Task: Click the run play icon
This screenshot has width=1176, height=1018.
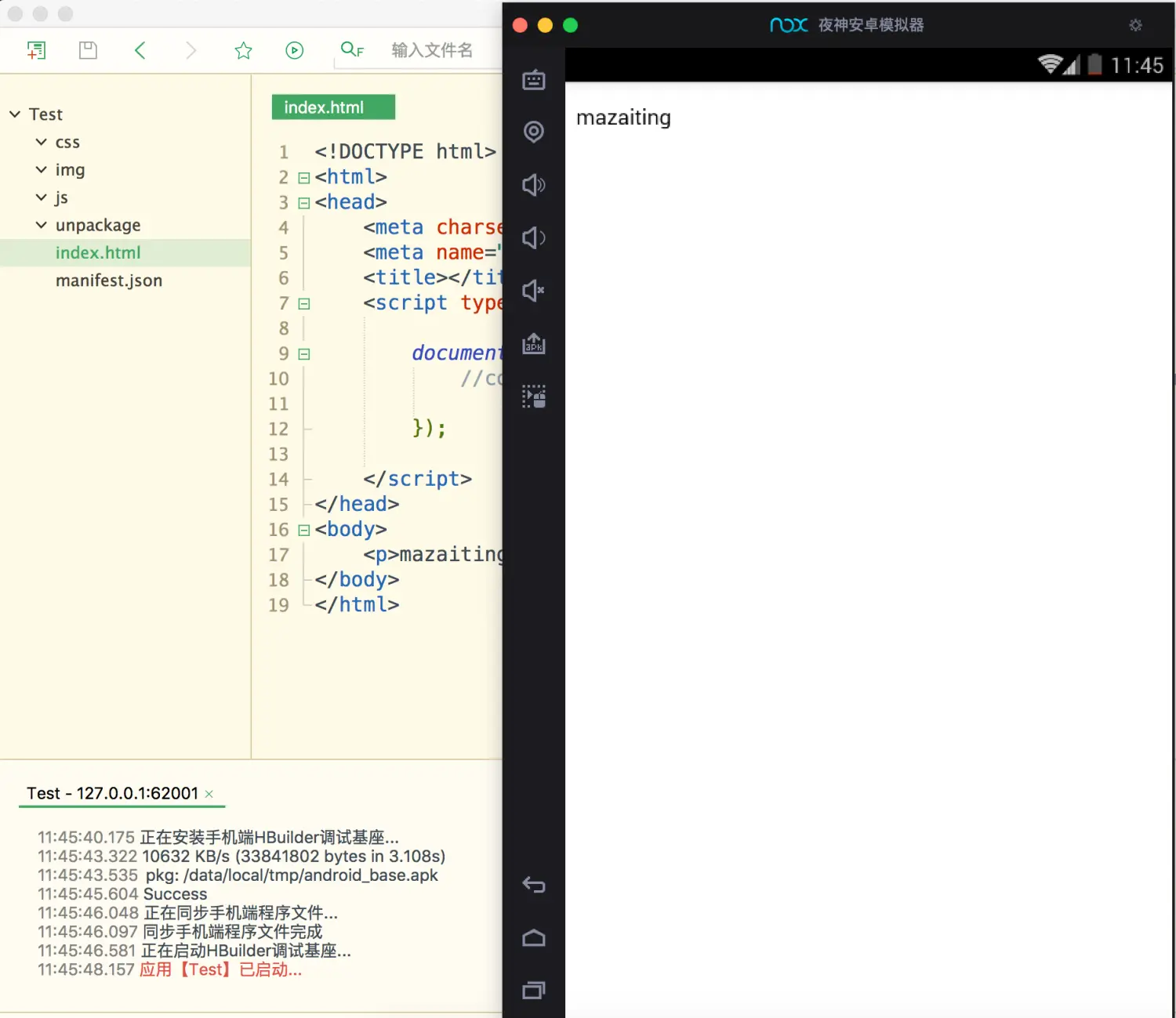Action: pos(294,51)
